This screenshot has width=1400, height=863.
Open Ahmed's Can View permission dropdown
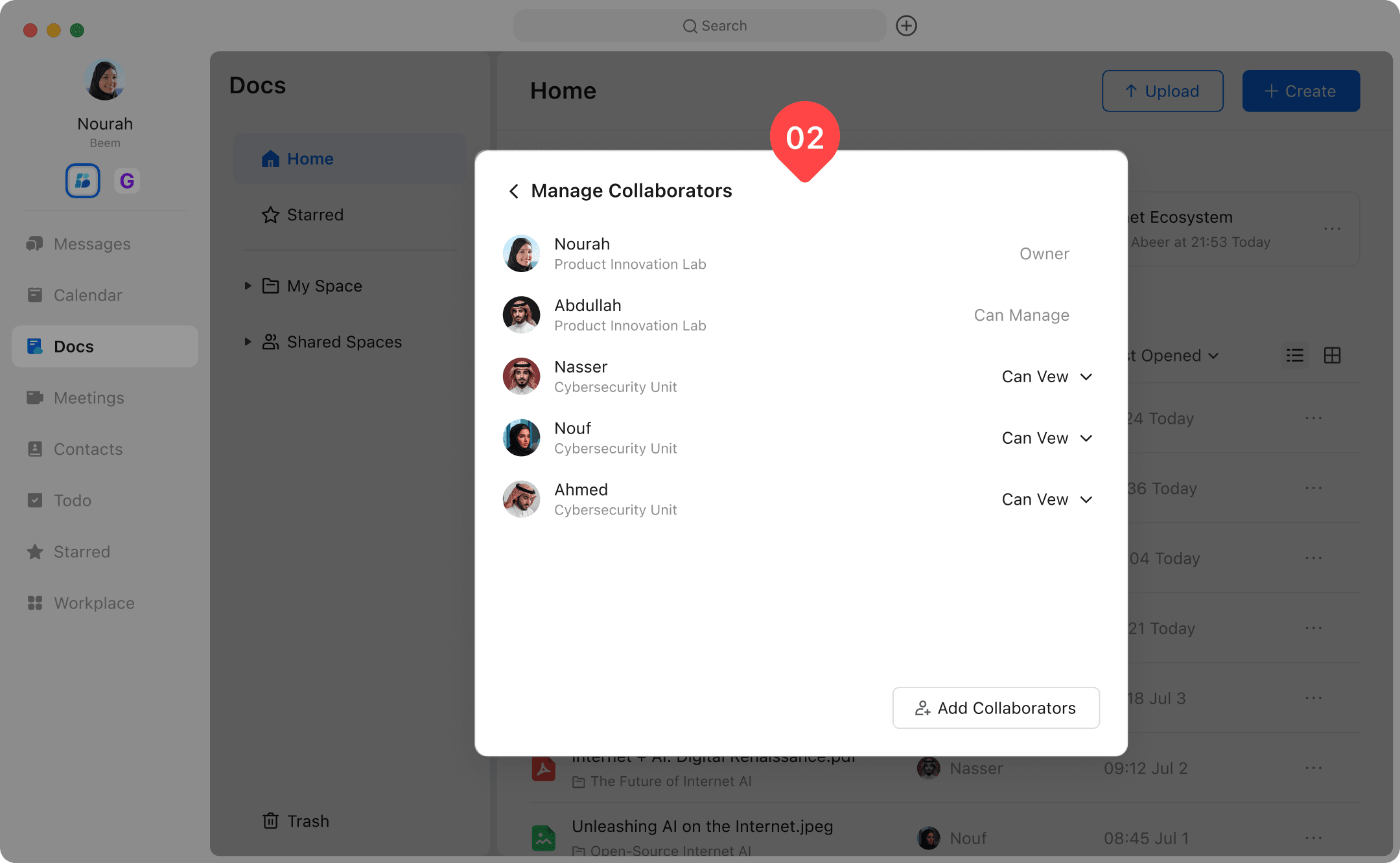tap(1047, 500)
